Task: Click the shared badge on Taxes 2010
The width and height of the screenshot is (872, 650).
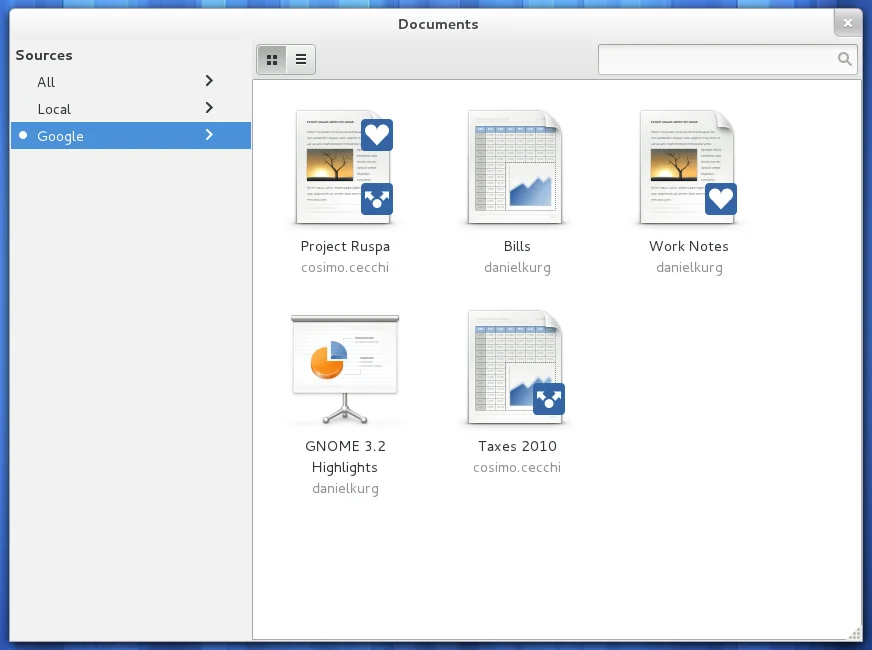Action: [549, 399]
